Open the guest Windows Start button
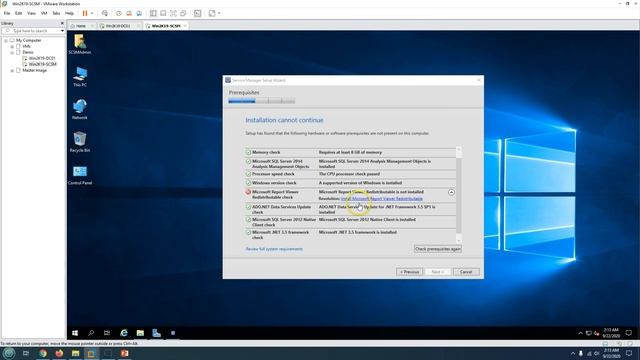The image size is (640, 360). (x=75, y=333)
